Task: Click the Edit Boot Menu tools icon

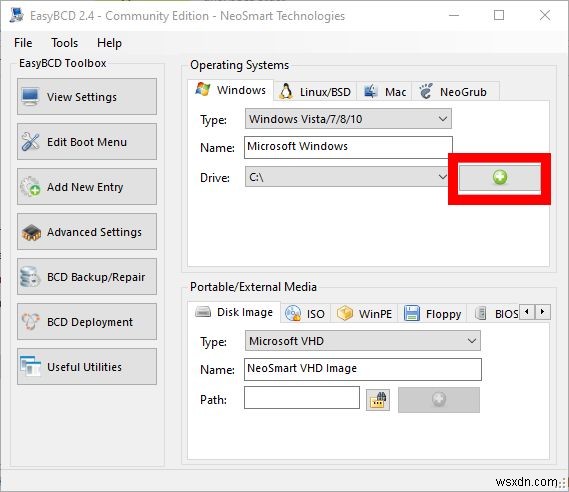Action: click(30, 142)
